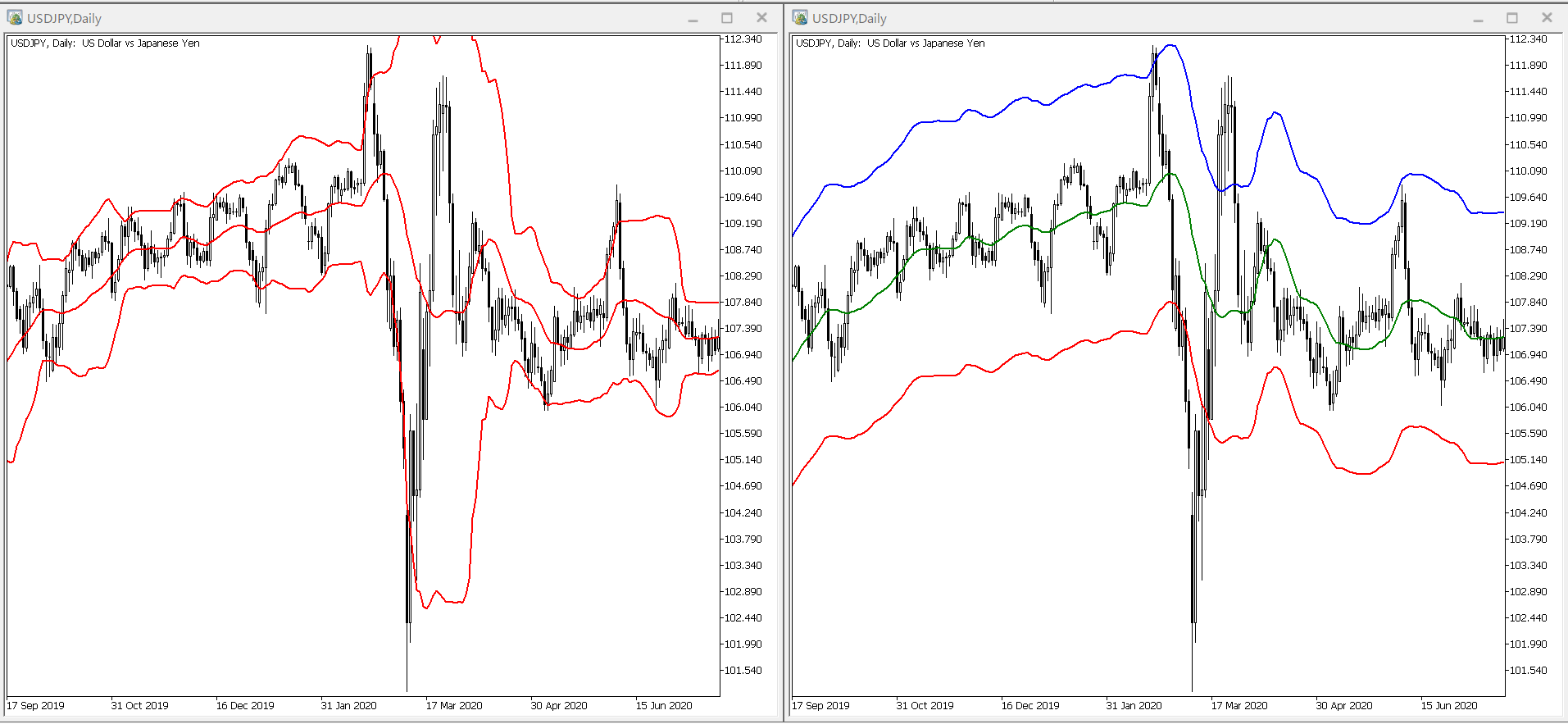Click 101.990 price on right chart scale

click(1529, 644)
